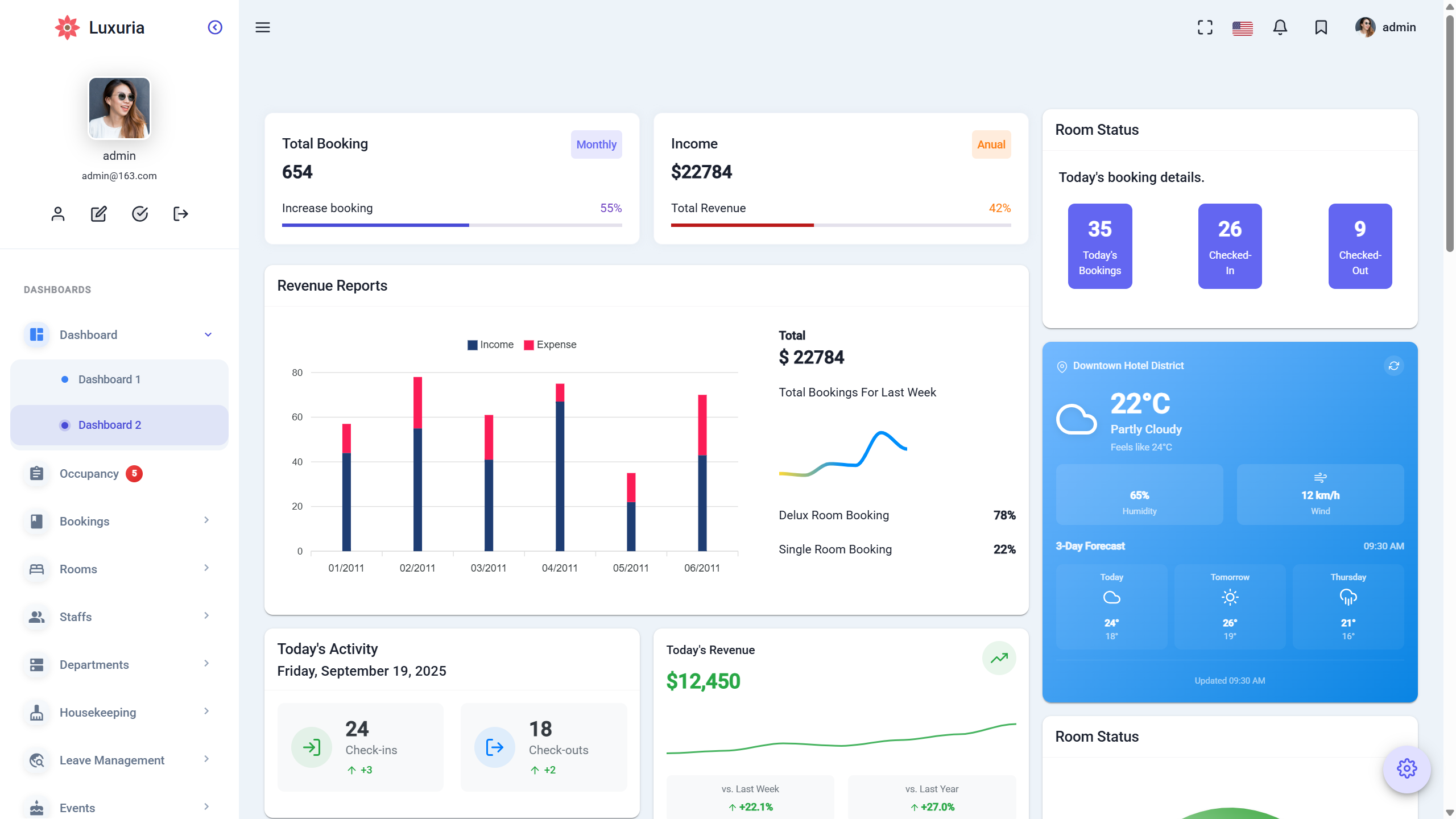Collapse the Dashboard menu chevron
Image resolution: width=1456 pixels, height=819 pixels.
click(x=208, y=334)
